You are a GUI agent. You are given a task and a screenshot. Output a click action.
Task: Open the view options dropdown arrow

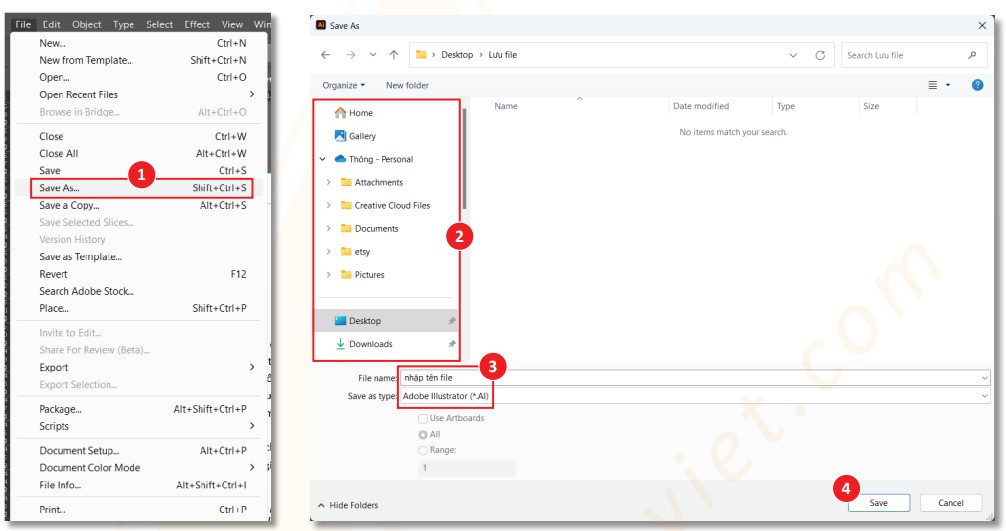pos(948,85)
